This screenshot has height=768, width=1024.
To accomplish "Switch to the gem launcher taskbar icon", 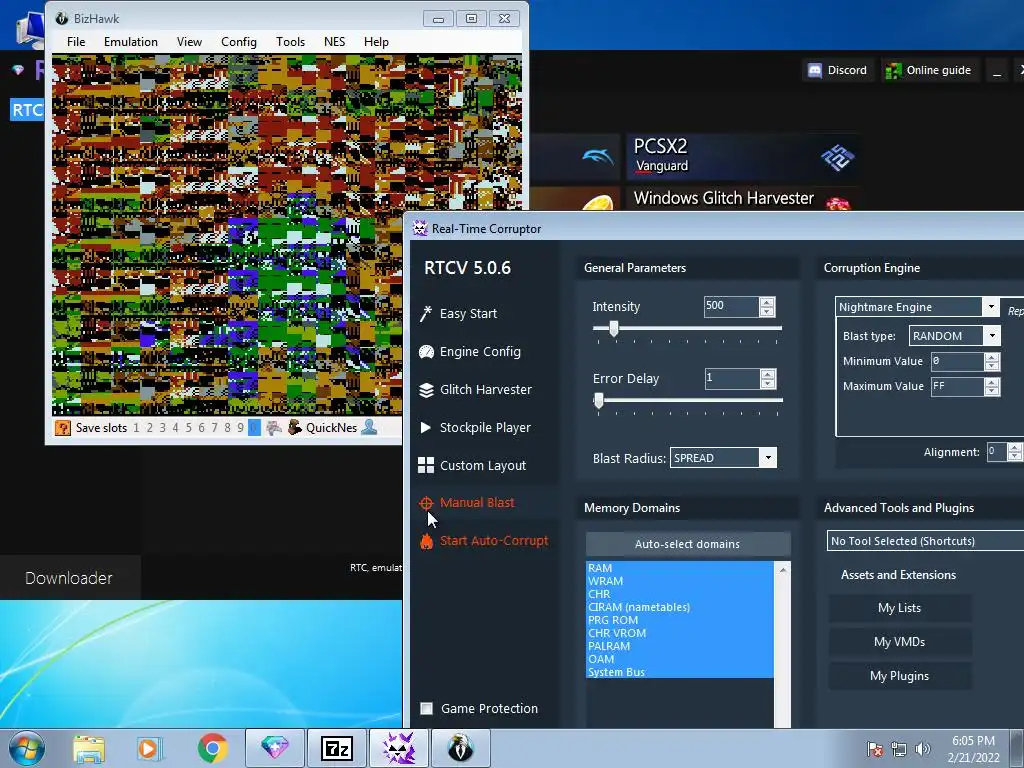I will (x=275, y=748).
